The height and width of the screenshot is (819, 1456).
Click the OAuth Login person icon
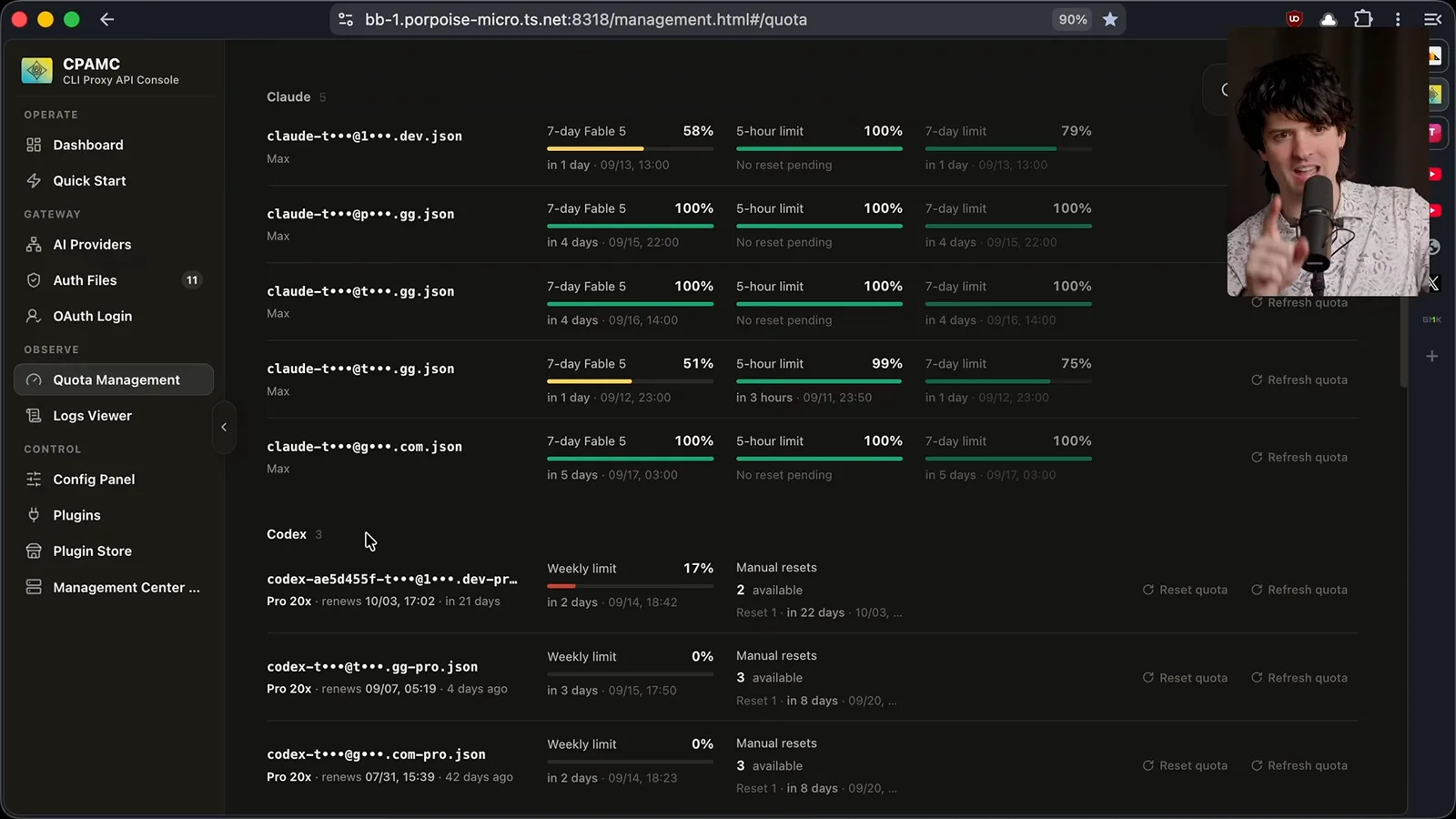pyautogui.click(x=34, y=316)
